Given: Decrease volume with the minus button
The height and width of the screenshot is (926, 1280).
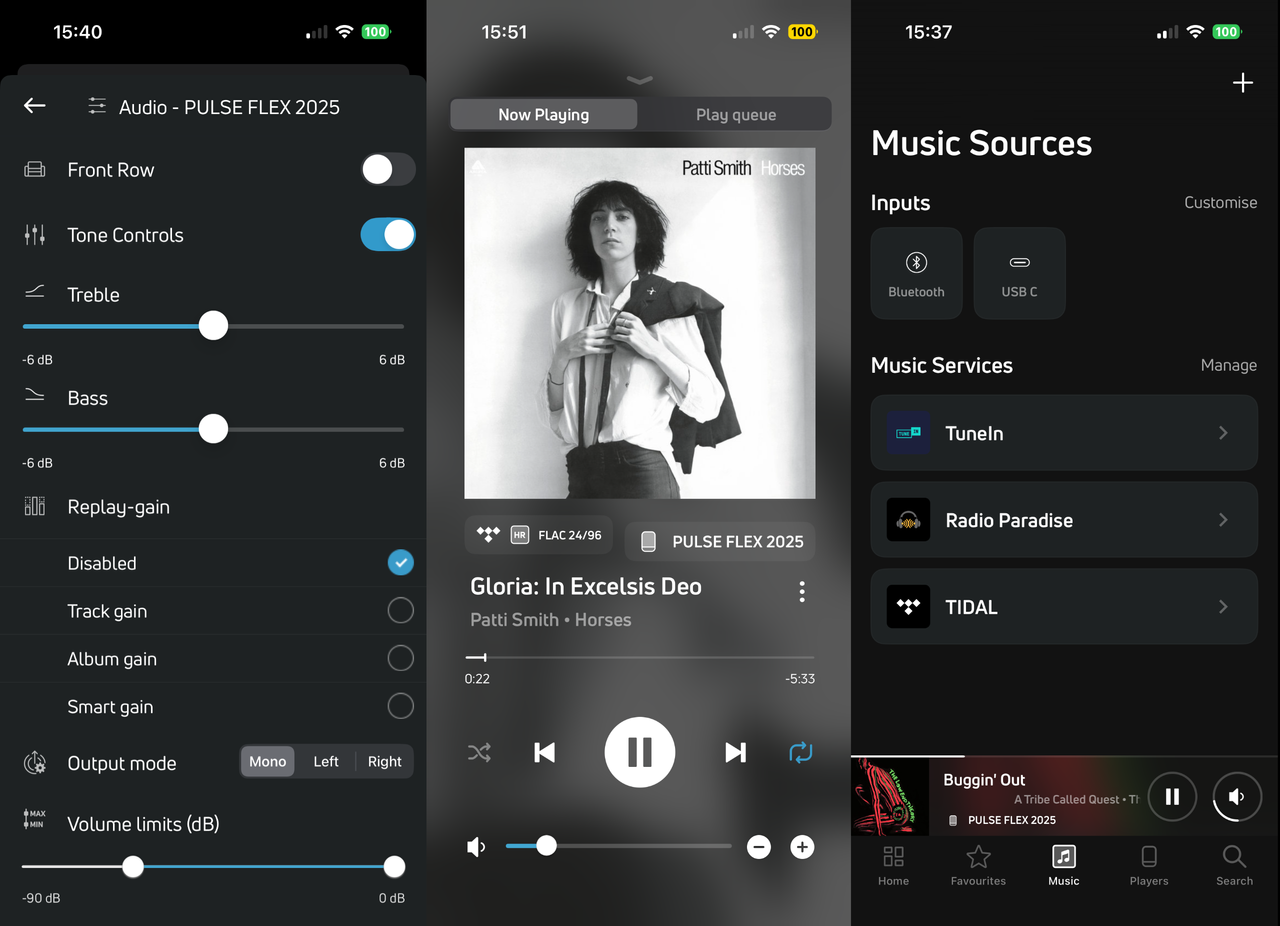Looking at the screenshot, I should (x=759, y=848).
